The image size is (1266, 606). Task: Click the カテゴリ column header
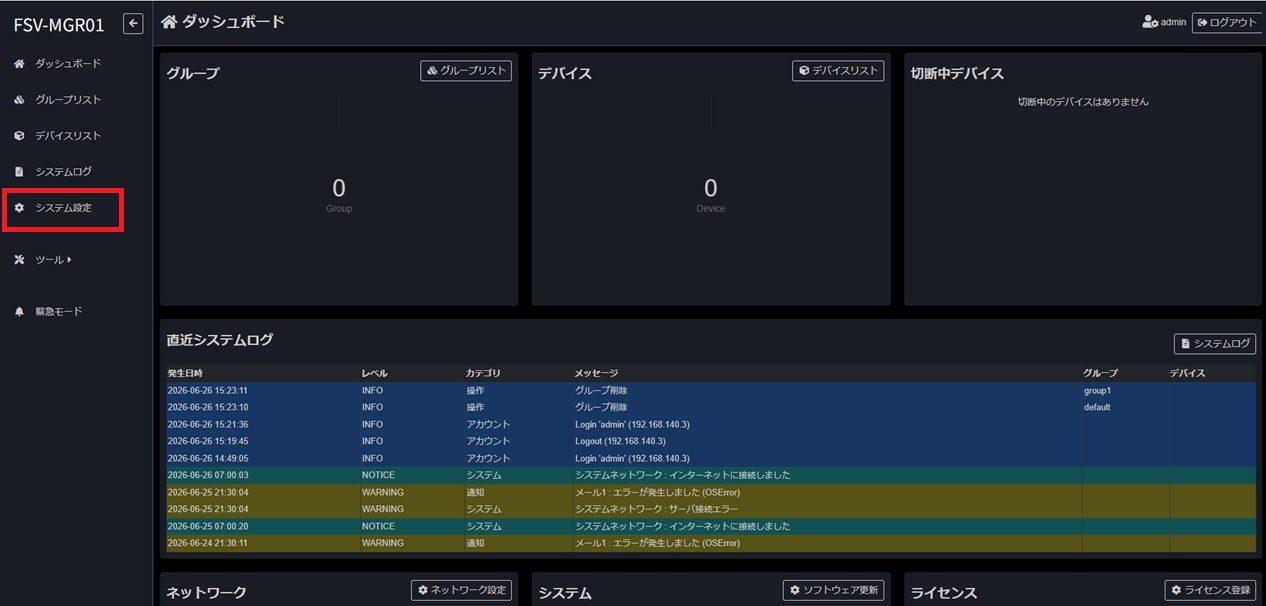[481, 373]
